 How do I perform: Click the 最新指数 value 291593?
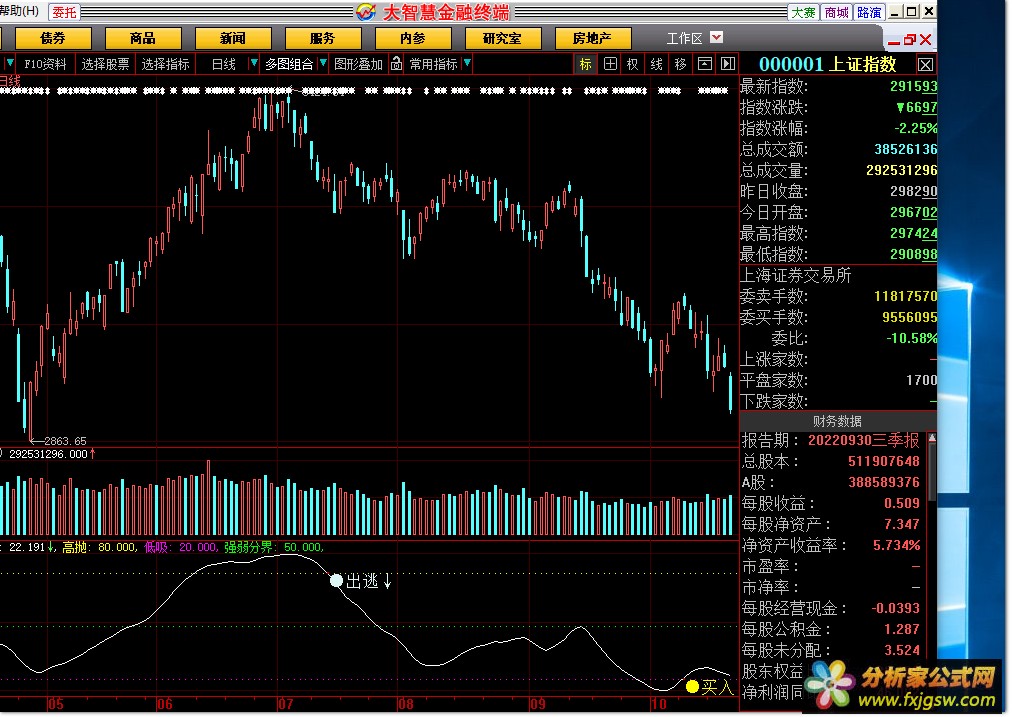click(913, 86)
